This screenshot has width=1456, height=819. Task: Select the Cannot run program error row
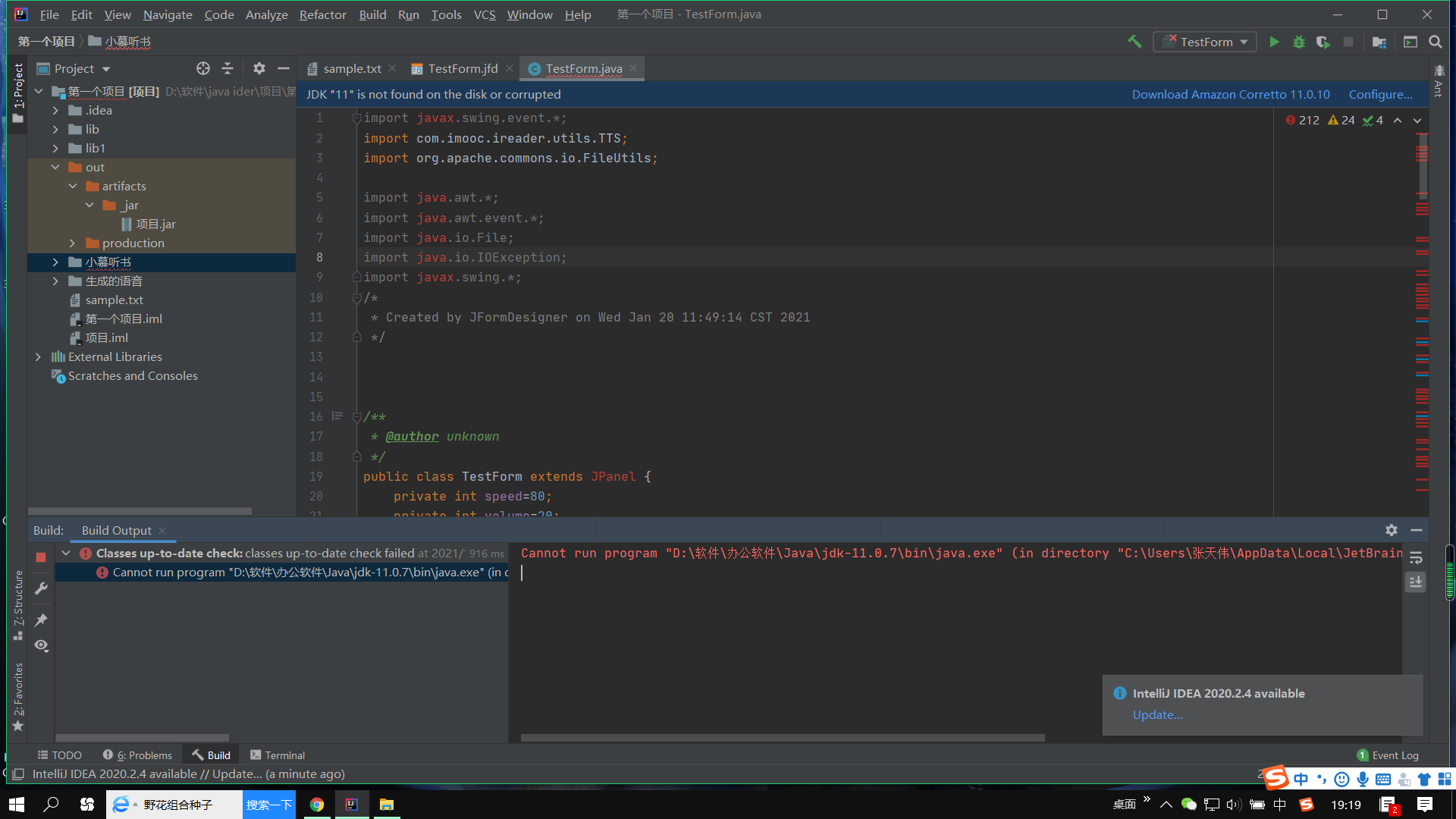(x=281, y=573)
